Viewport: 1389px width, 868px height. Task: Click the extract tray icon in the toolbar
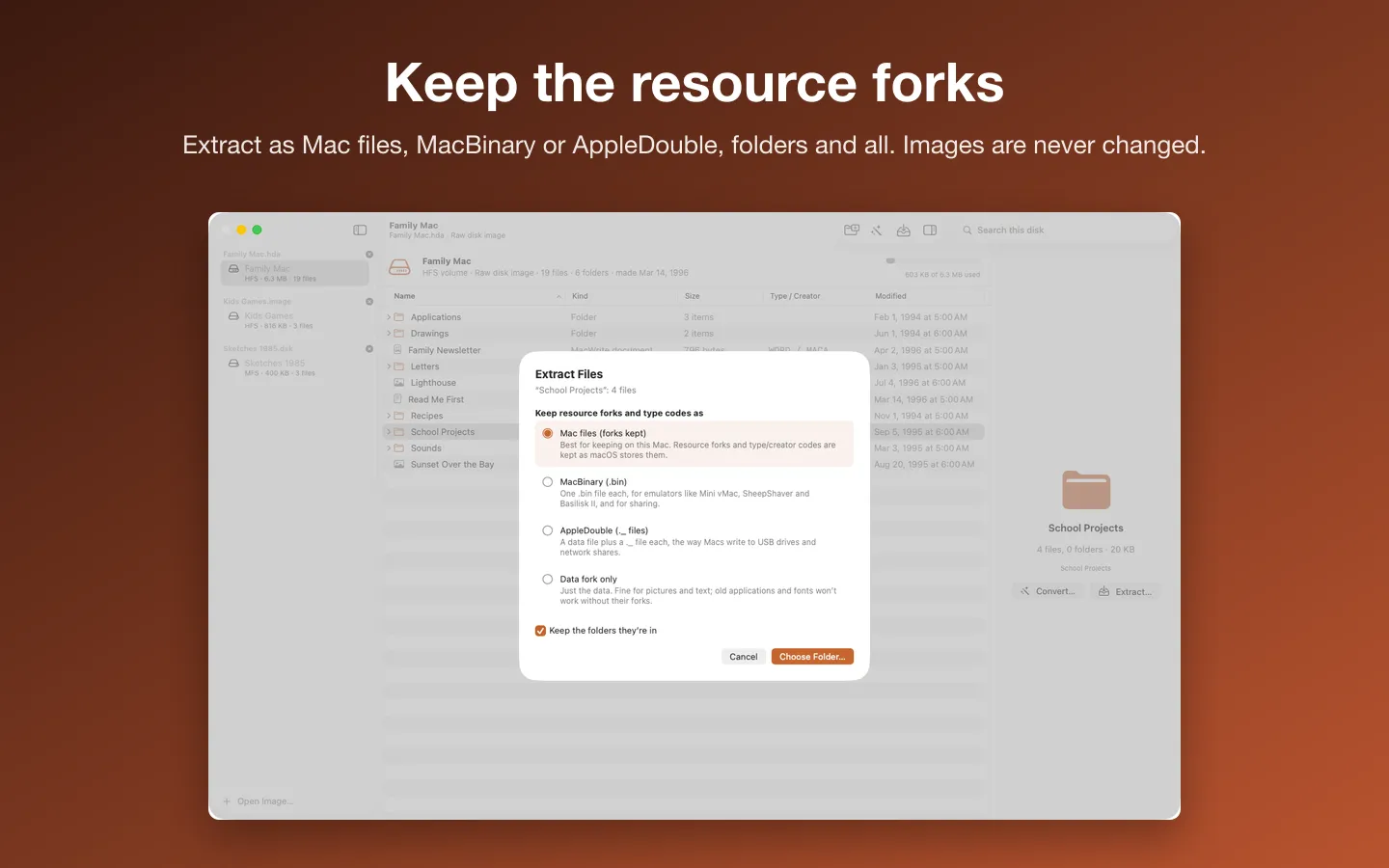click(904, 231)
